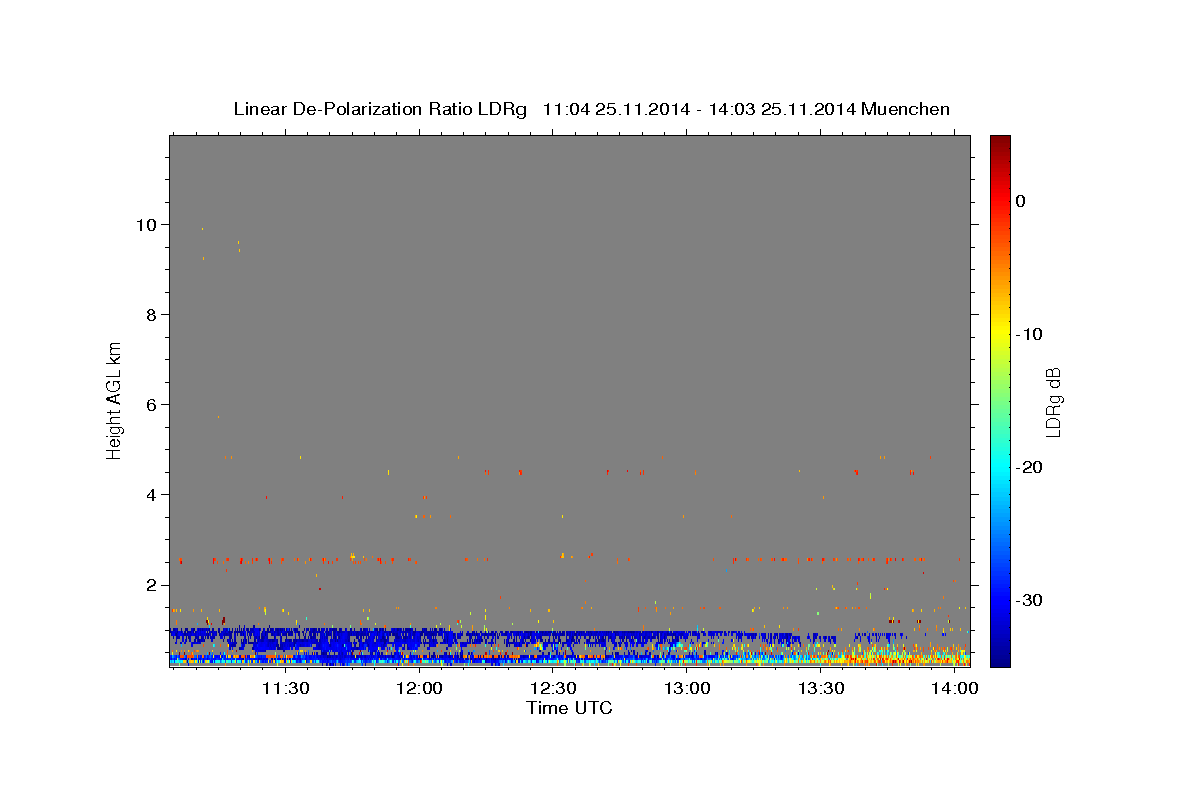1200x800 pixels.
Task: Click the 13:00 time tick label
Action: tap(687, 688)
